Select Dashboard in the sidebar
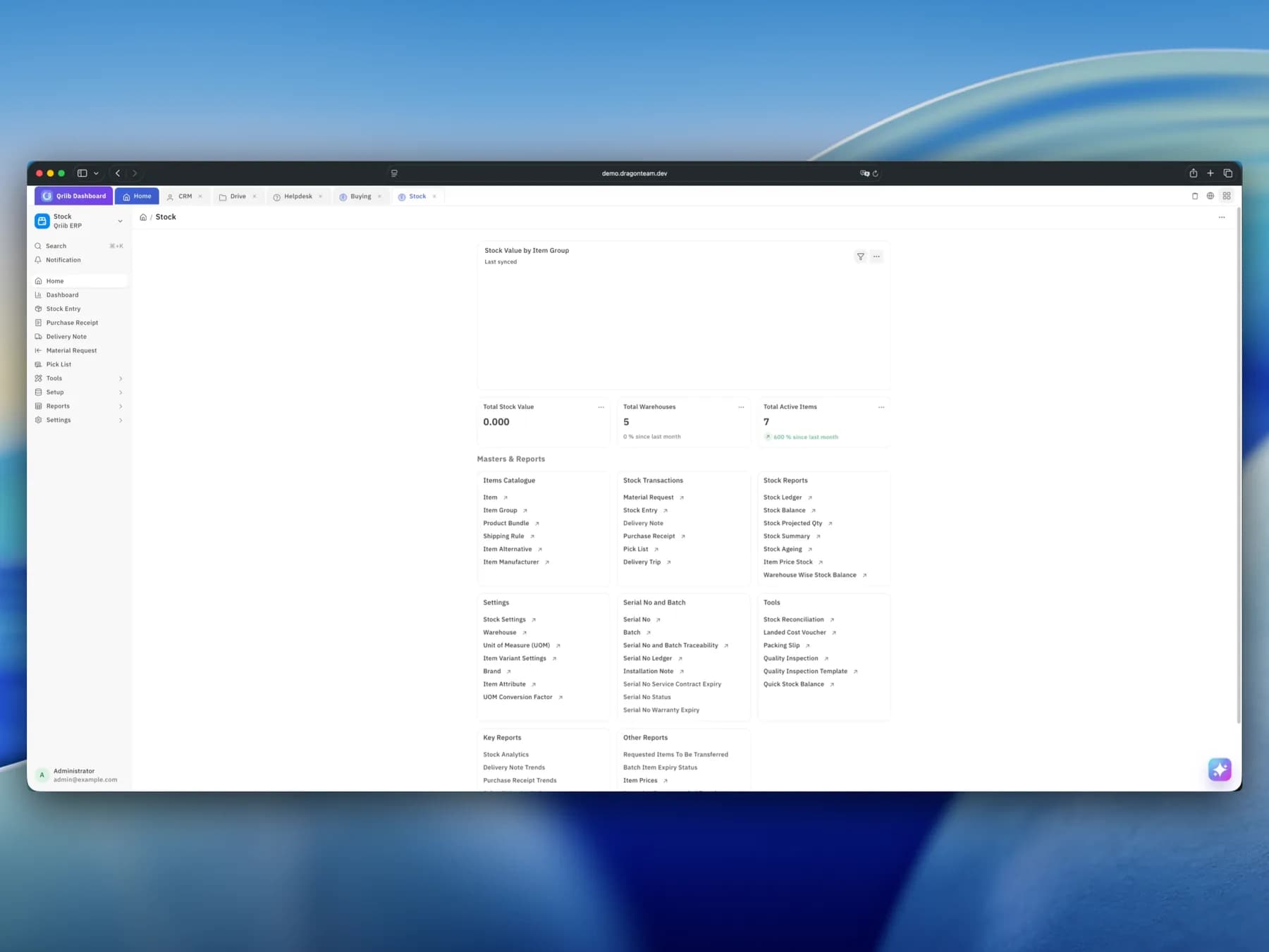 coord(79,295)
